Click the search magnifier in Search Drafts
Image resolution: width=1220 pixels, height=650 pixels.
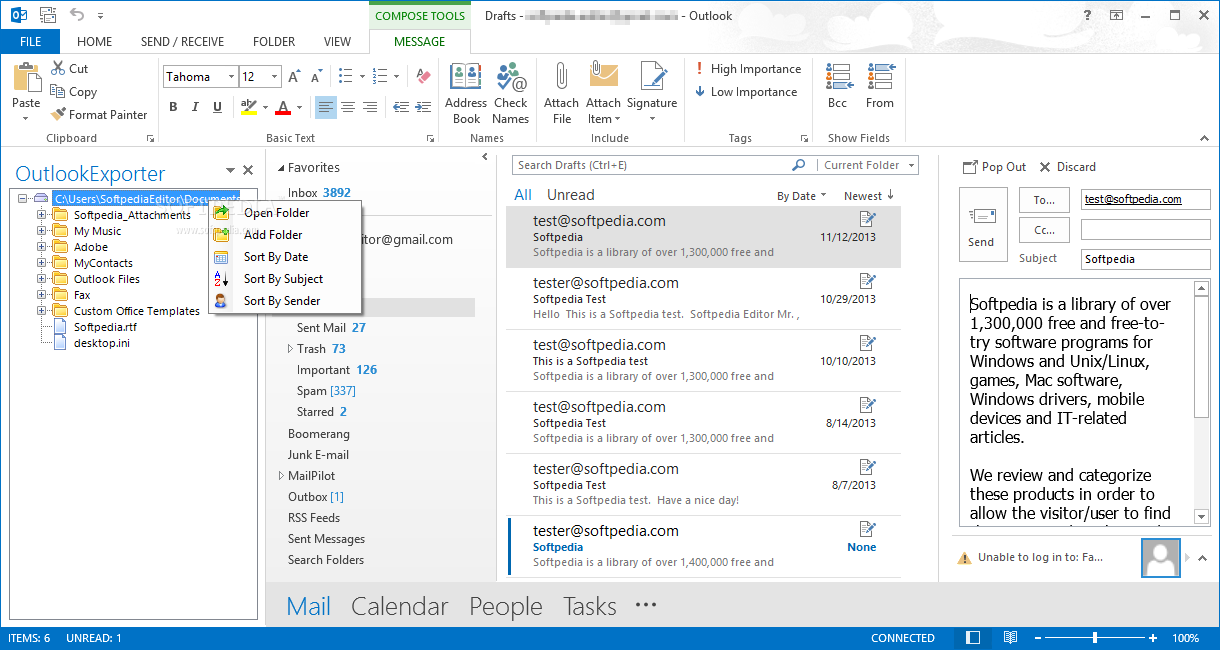click(x=798, y=165)
